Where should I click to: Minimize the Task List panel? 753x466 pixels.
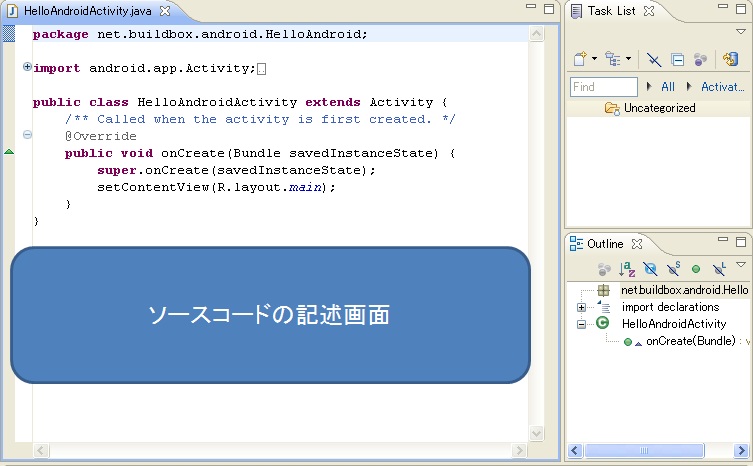pos(723,7)
